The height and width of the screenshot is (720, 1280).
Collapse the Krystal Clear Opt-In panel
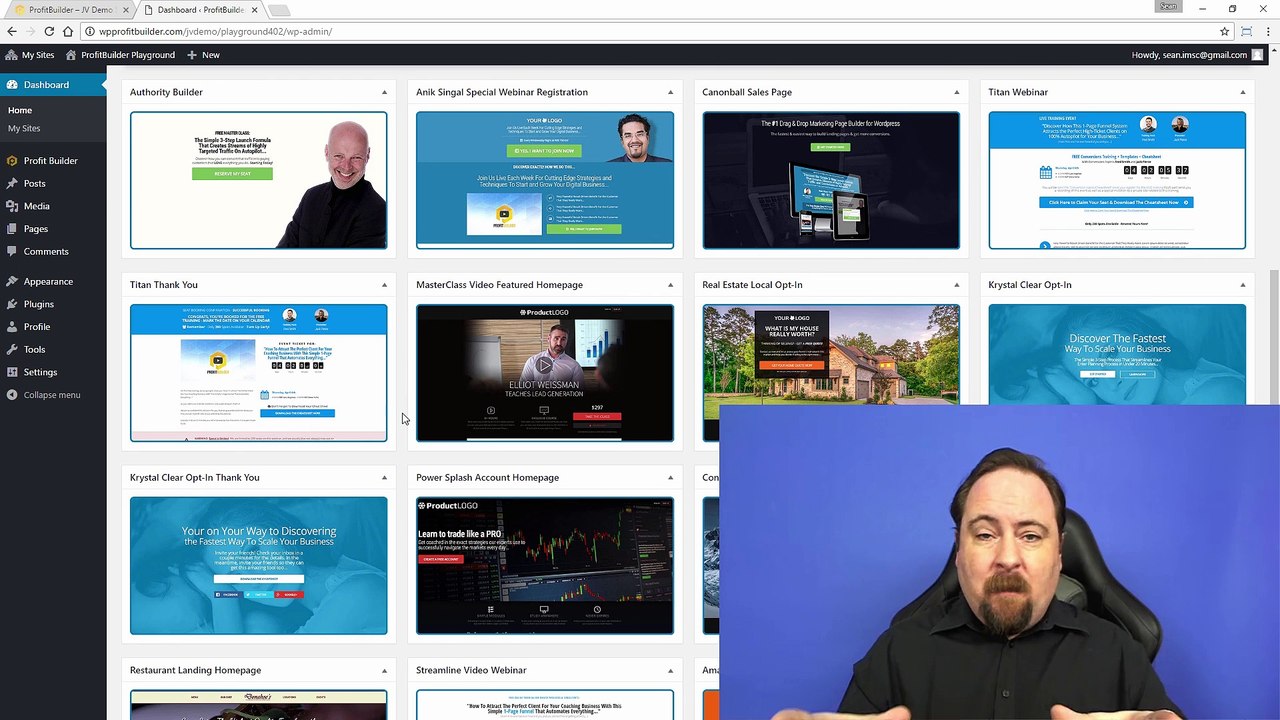tap(1243, 285)
